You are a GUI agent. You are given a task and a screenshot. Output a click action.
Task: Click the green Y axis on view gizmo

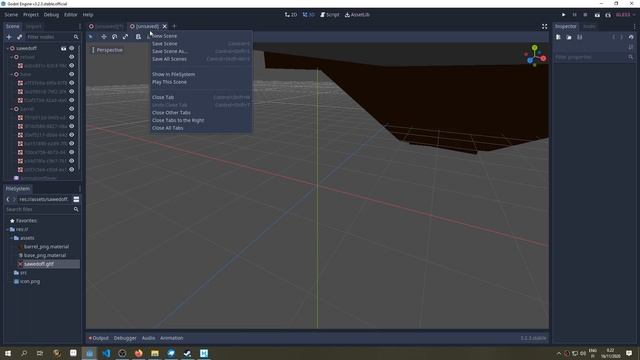click(x=535, y=48)
